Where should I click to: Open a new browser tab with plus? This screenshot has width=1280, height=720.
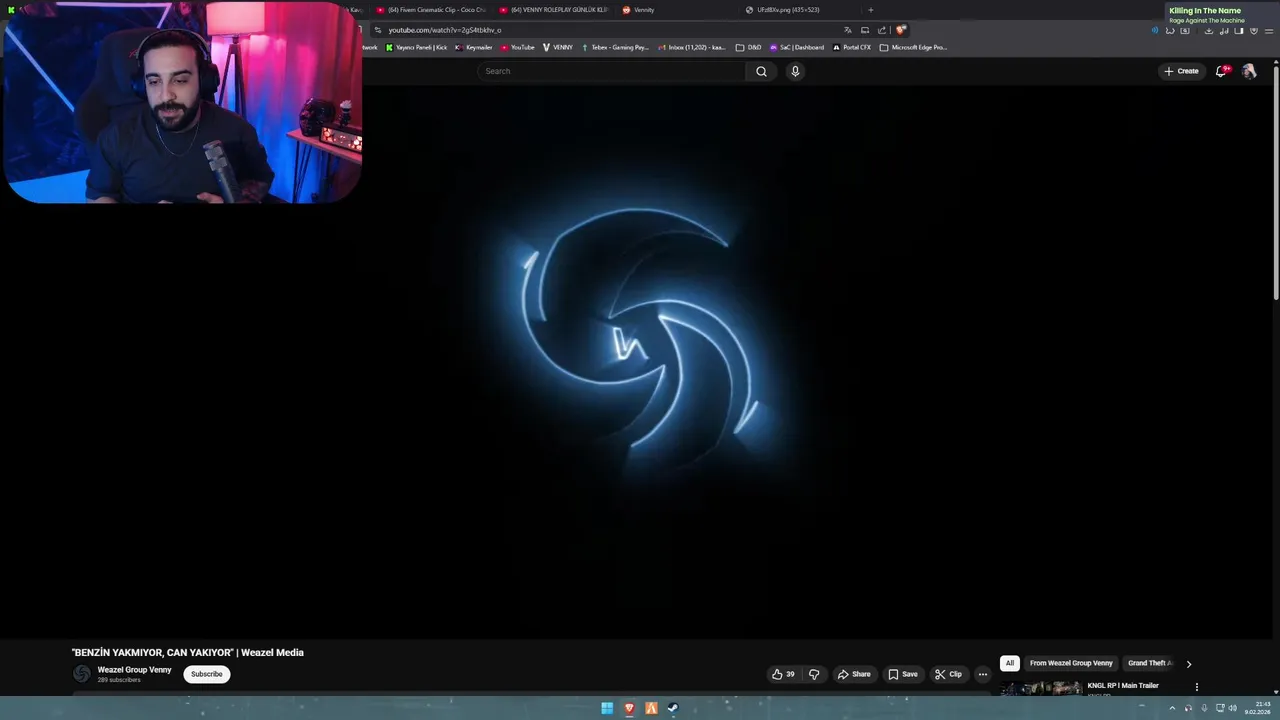click(870, 10)
